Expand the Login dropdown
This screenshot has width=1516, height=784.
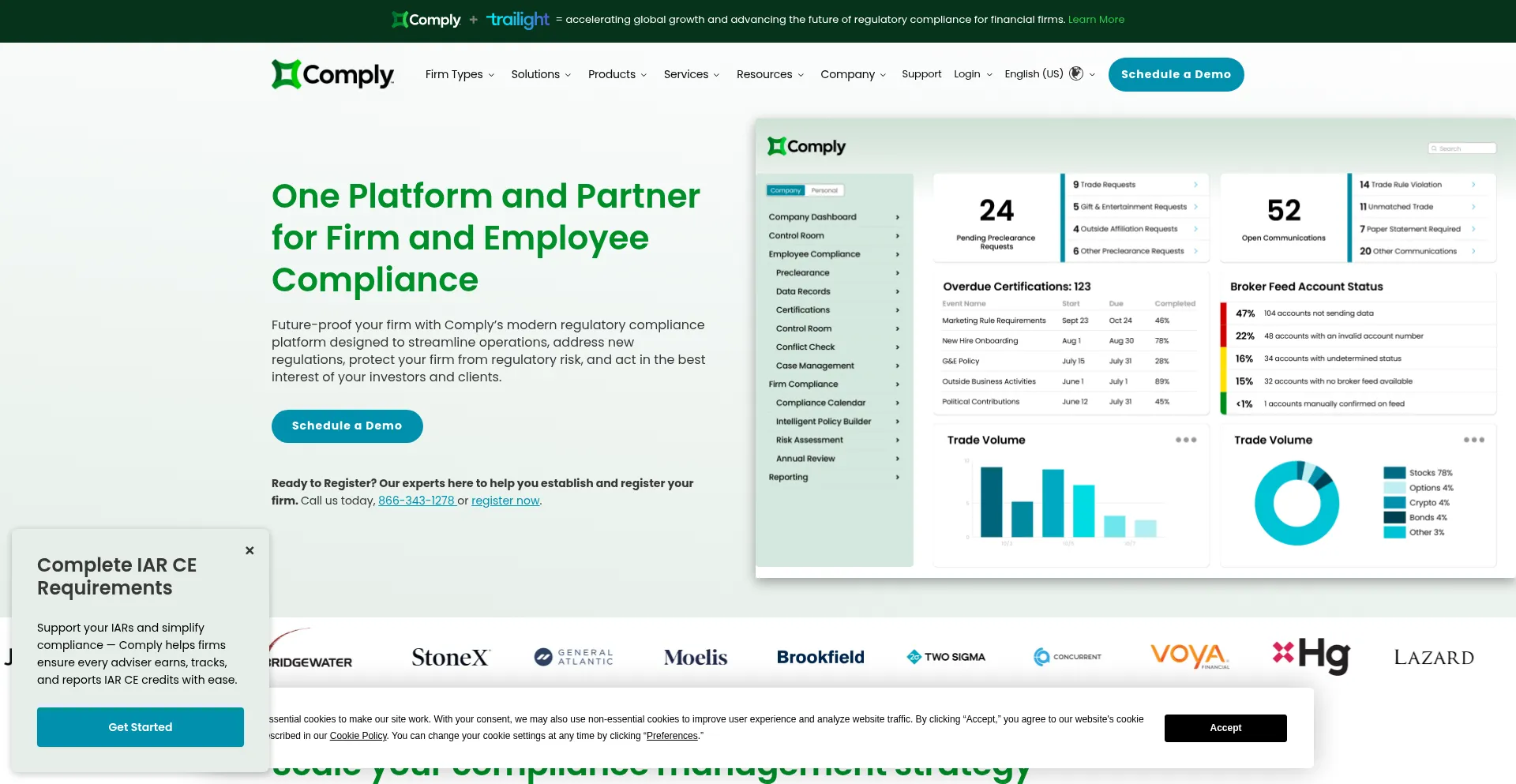972,74
